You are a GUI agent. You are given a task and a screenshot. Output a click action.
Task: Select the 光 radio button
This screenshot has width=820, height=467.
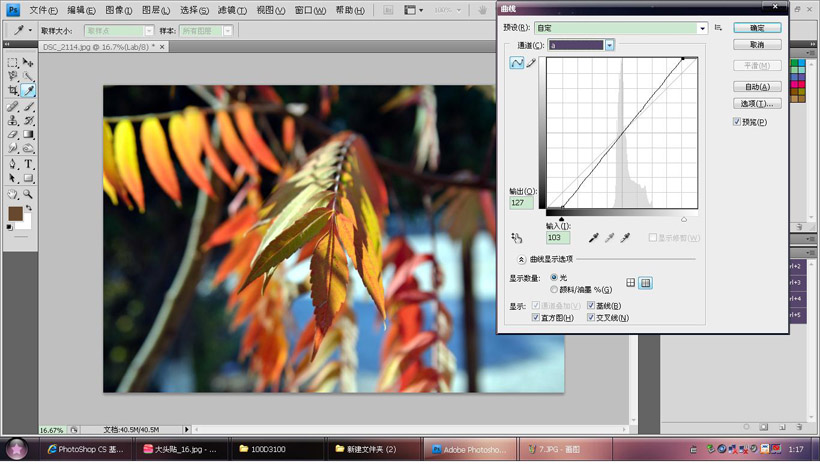pos(554,277)
